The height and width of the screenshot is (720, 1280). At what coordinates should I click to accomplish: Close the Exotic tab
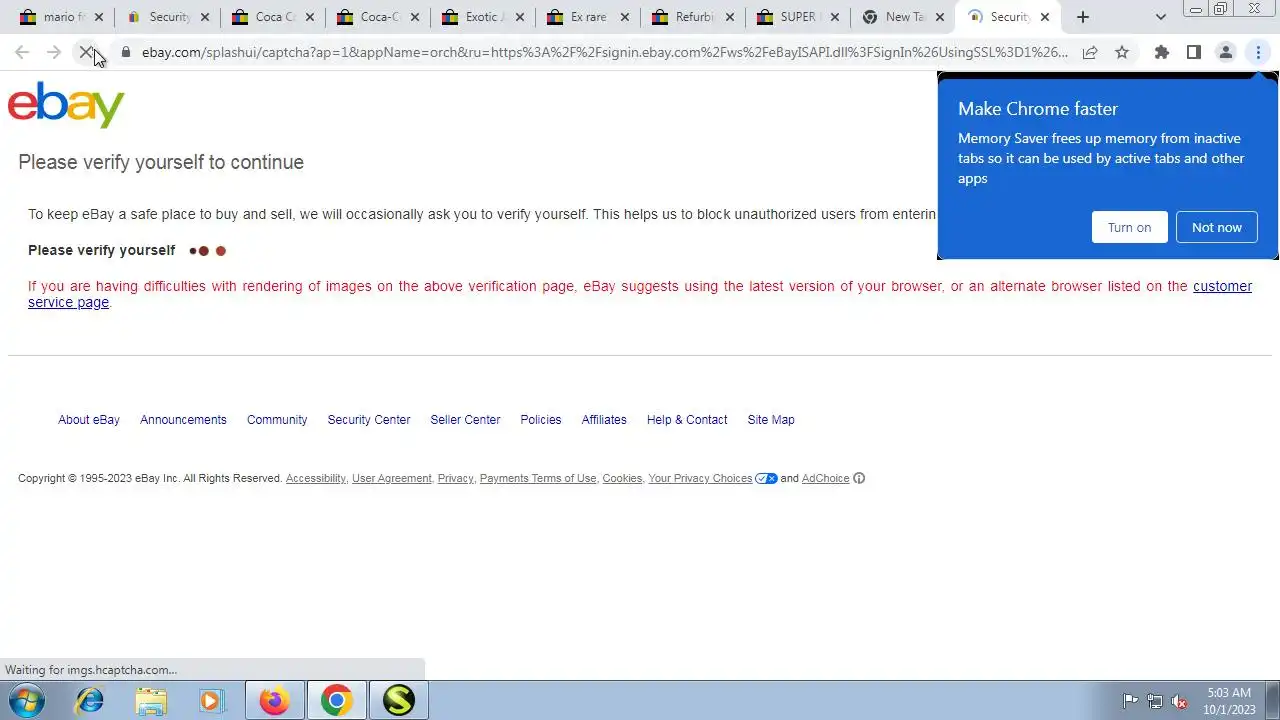point(520,17)
